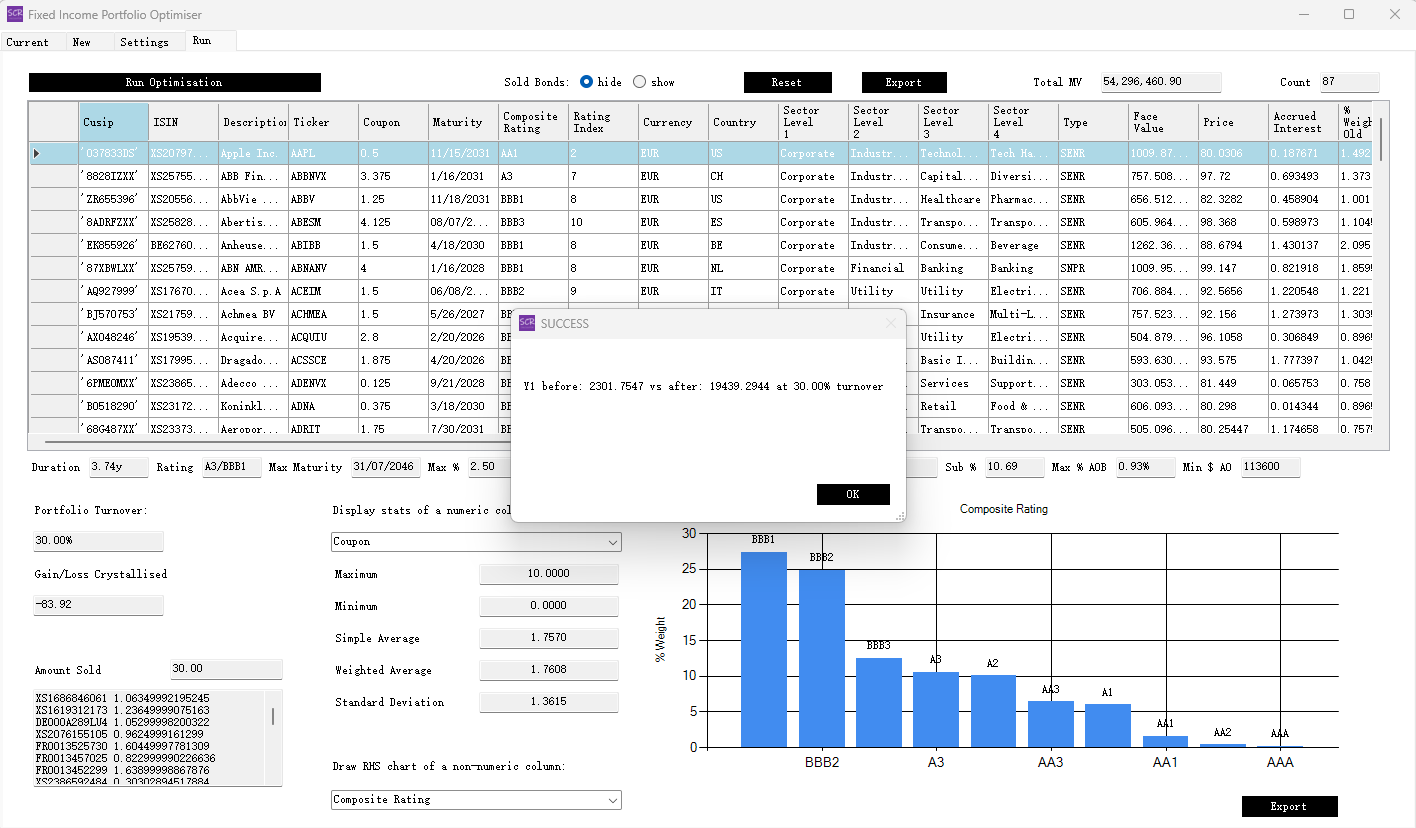Close the SUCCESS dialog with X

[x=891, y=323]
